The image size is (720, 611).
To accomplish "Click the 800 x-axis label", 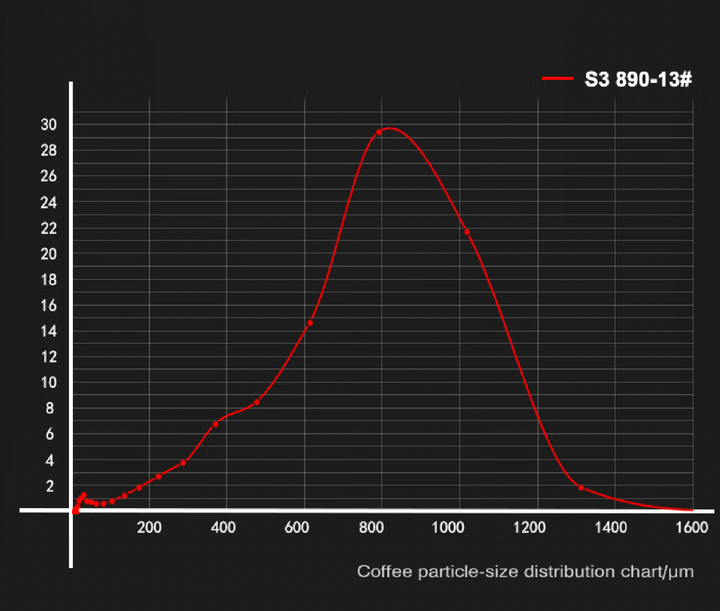I will pos(371,527).
